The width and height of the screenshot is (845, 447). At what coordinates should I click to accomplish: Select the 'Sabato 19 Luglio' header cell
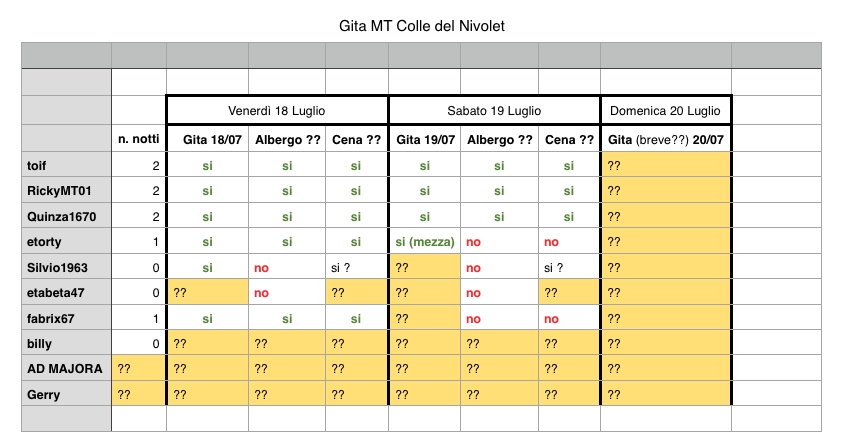tap(494, 111)
